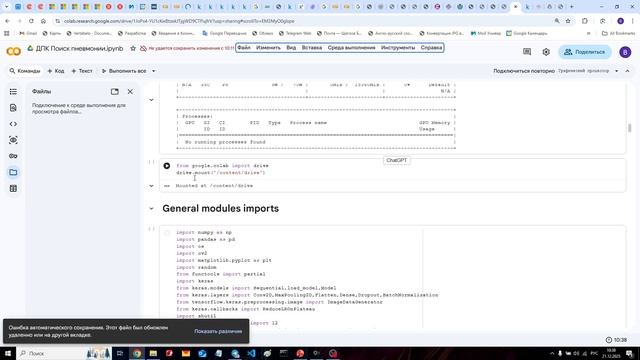Viewport: 640px width, 360px height.
Task: Bookmark this page with star icon
Action: click(x=568, y=21)
